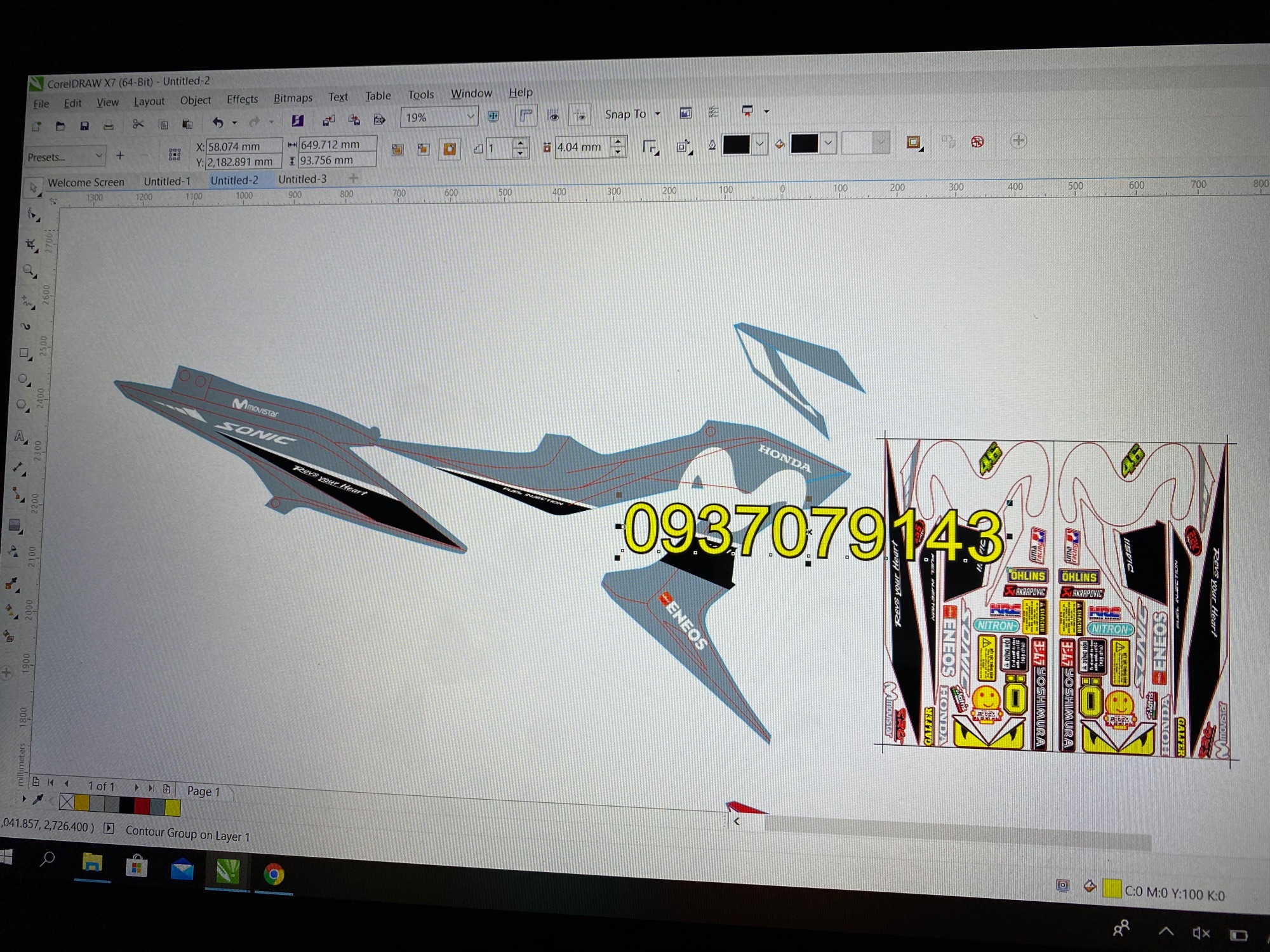Select the Zoom tool in toolbox
Image resolution: width=1270 pixels, height=952 pixels.
[x=29, y=271]
